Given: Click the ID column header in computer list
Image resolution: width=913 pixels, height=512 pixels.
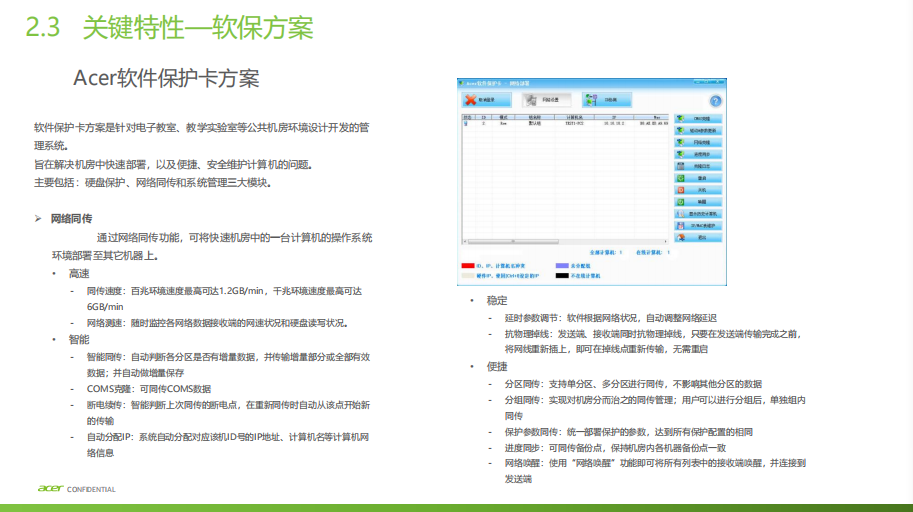Looking at the screenshot, I should pyautogui.click(x=483, y=117).
